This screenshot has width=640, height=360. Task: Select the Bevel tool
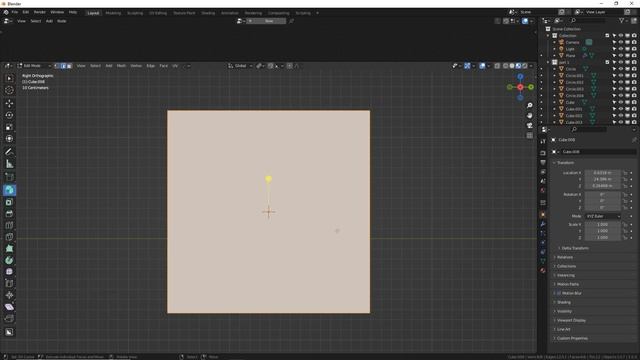(x=9, y=213)
